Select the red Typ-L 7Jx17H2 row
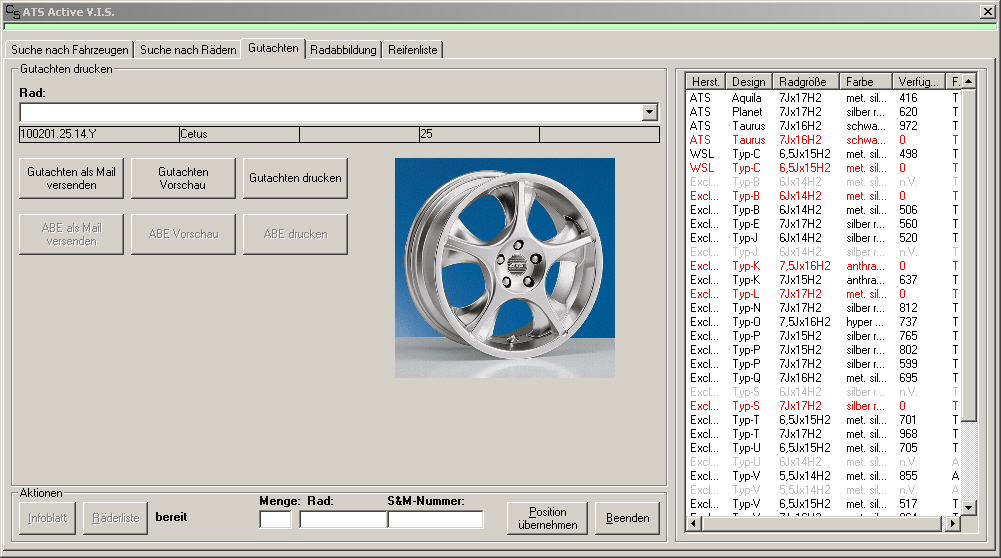The width and height of the screenshot is (1001, 558). [x=824, y=294]
